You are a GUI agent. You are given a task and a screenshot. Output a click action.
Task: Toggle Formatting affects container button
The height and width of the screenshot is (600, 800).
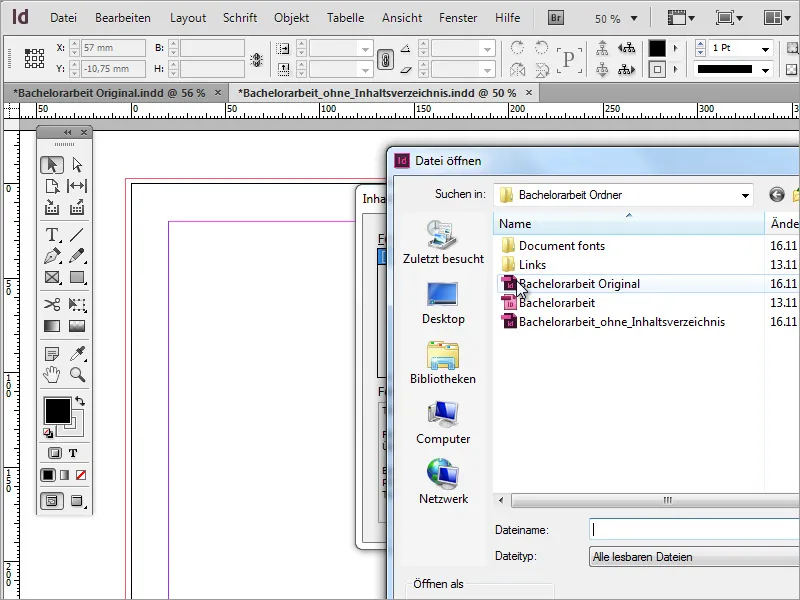pos(55,453)
